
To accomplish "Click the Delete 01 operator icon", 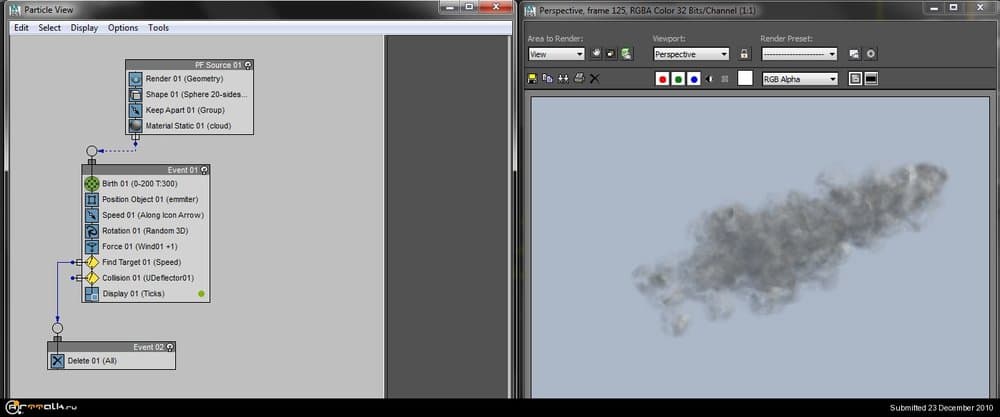I will tap(58, 361).
